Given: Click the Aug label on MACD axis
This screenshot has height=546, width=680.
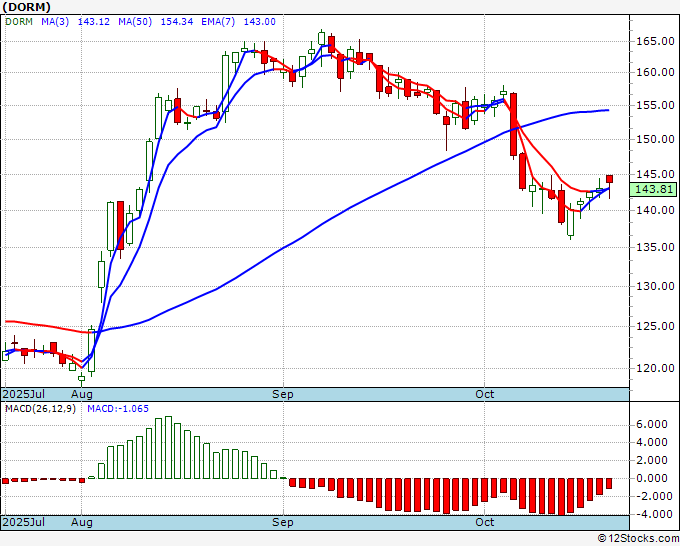Looking at the screenshot, I should [x=82, y=522].
